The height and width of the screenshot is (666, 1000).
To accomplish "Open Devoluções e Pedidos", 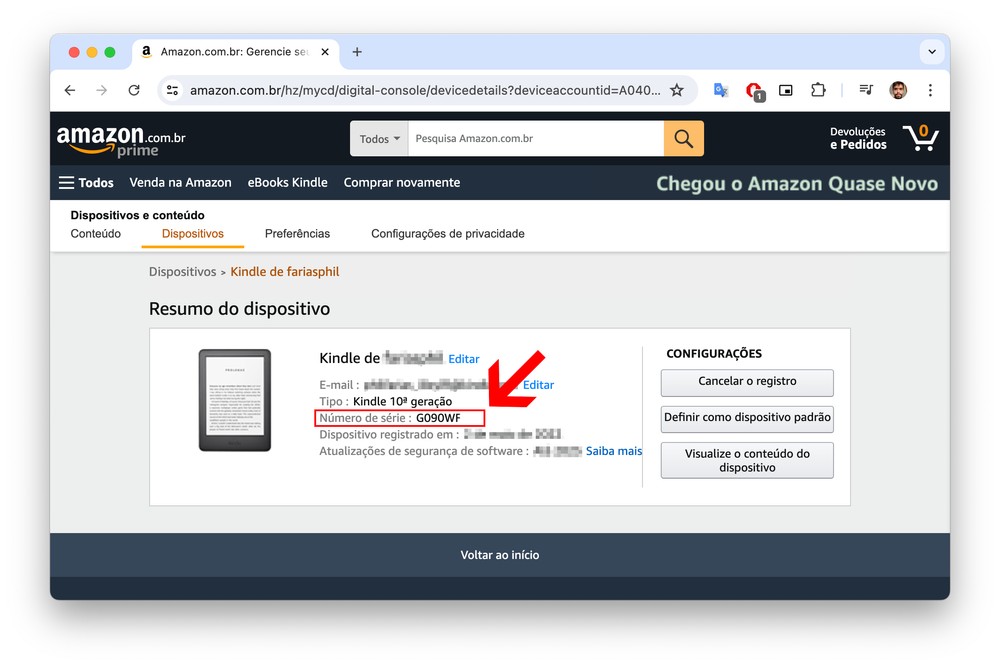I will tap(858, 138).
